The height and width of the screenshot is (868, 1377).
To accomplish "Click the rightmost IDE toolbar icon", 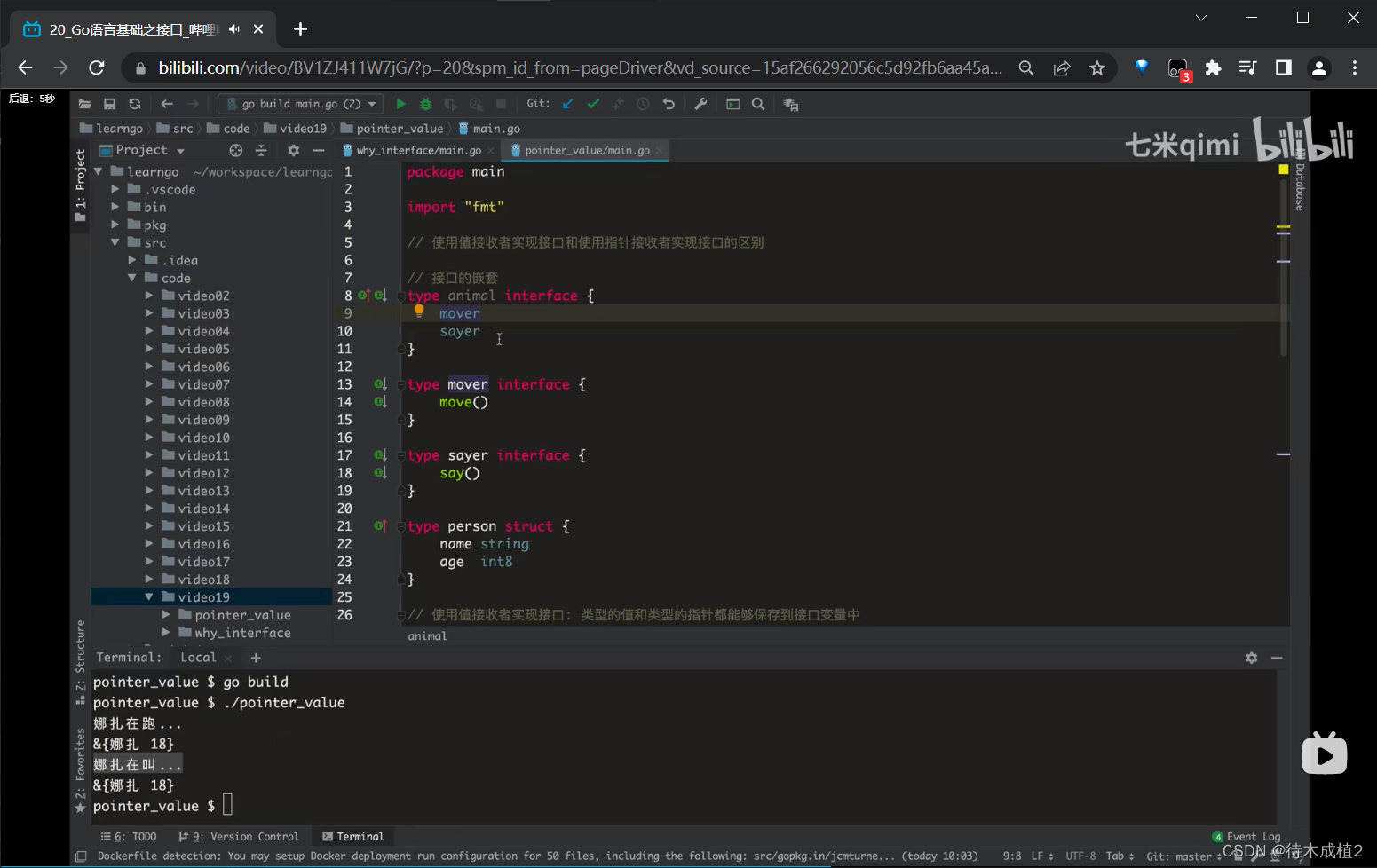I will point(791,104).
